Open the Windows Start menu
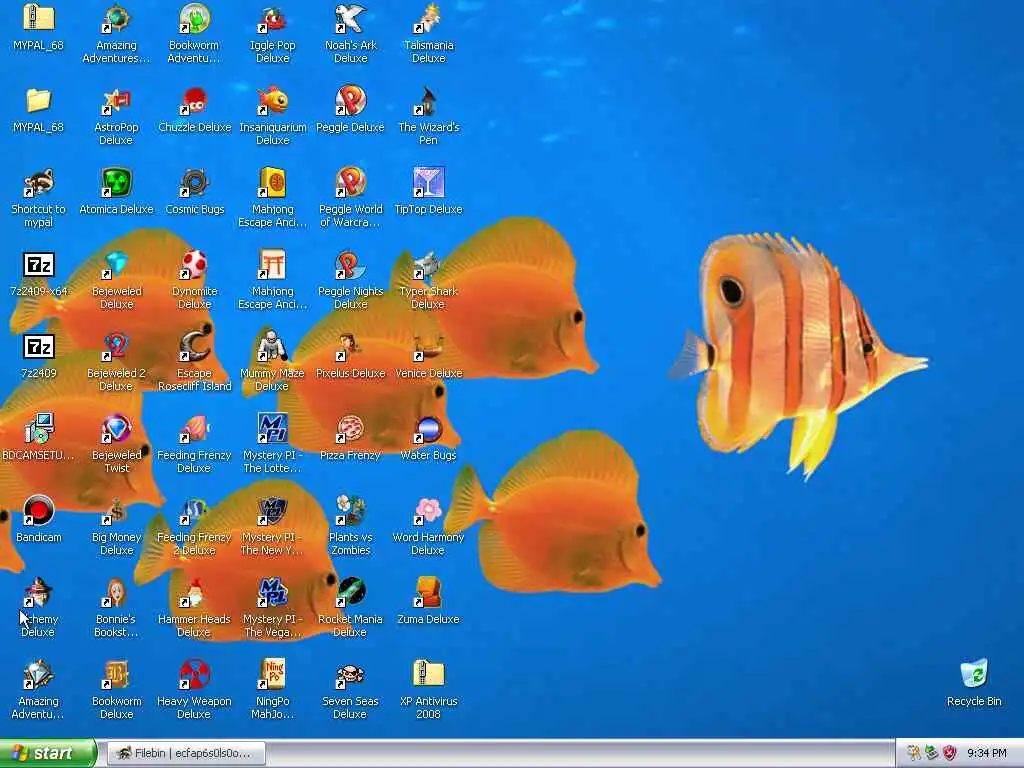 coord(48,754)
